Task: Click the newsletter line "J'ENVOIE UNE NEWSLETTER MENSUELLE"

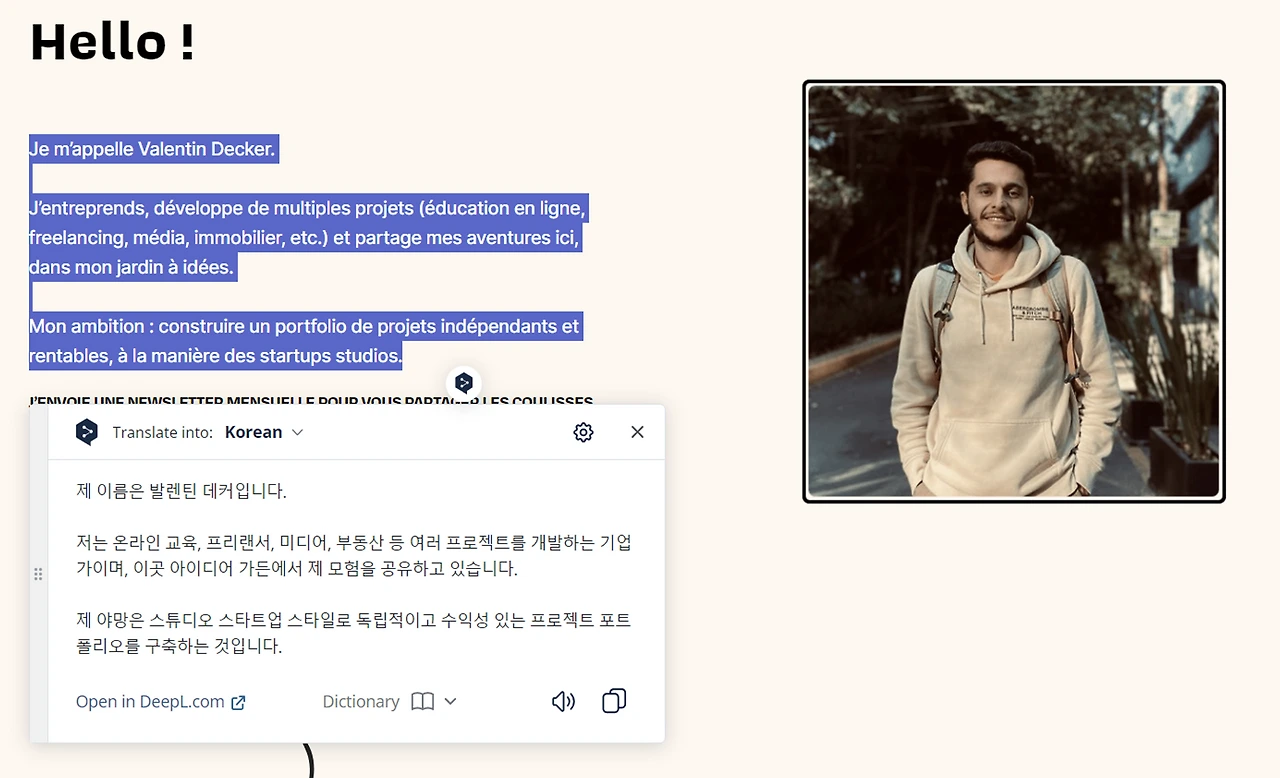Action: click(x=311, y=401)
